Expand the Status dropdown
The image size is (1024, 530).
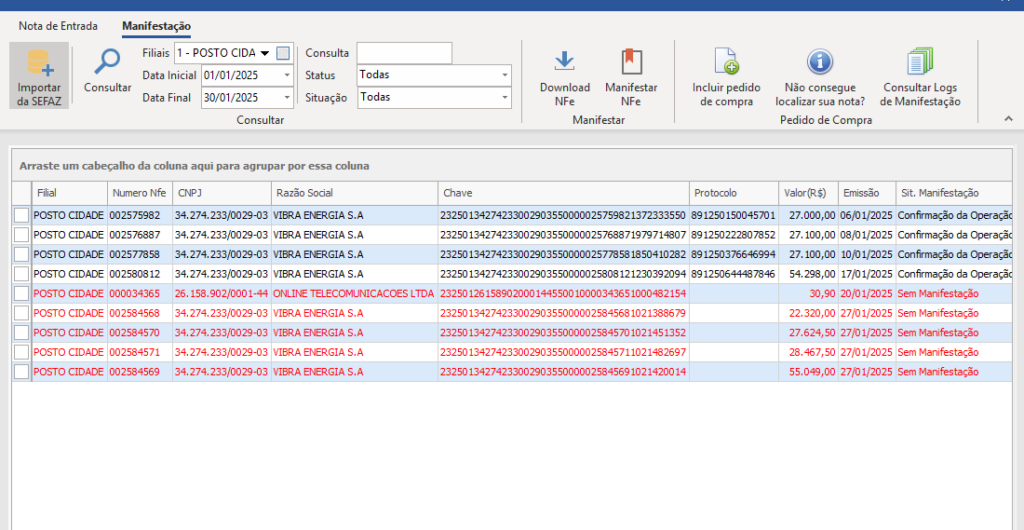point(504,75)
